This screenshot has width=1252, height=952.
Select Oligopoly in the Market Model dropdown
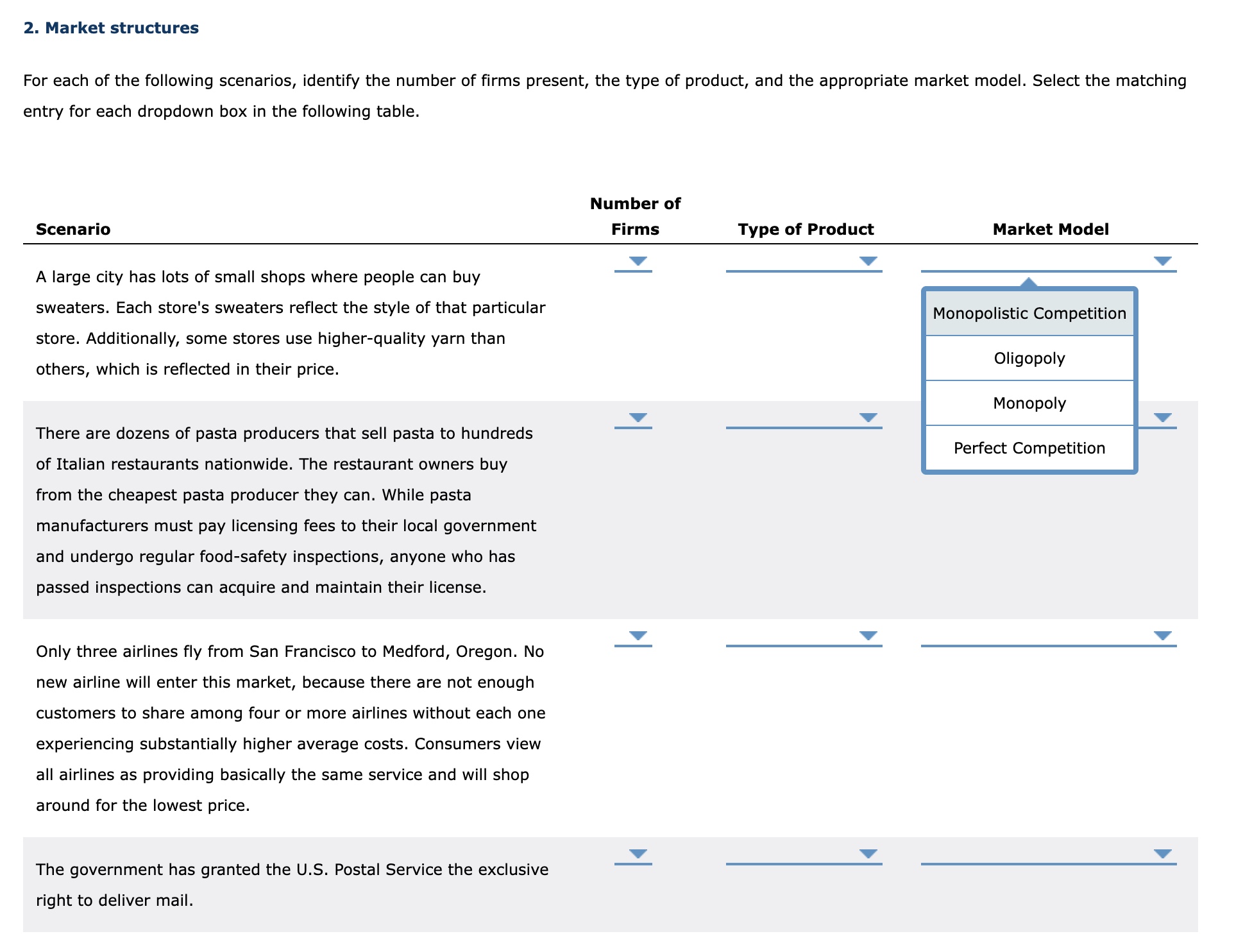[1028, 359]
